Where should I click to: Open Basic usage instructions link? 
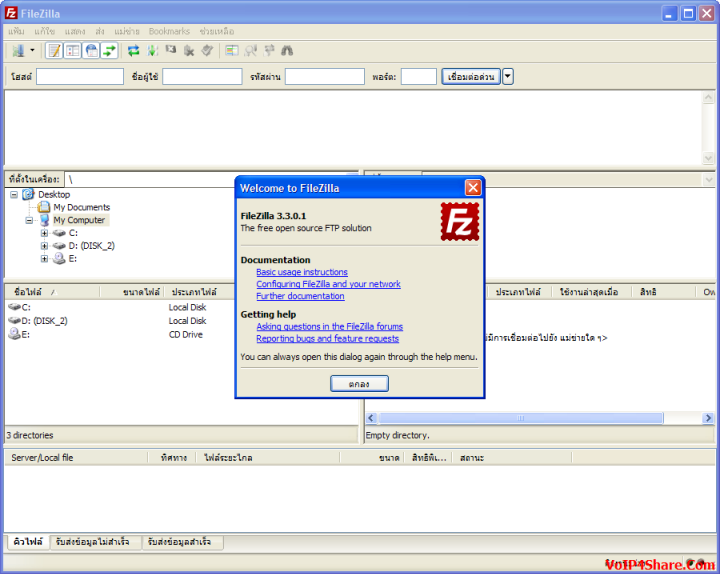point(302,272)
